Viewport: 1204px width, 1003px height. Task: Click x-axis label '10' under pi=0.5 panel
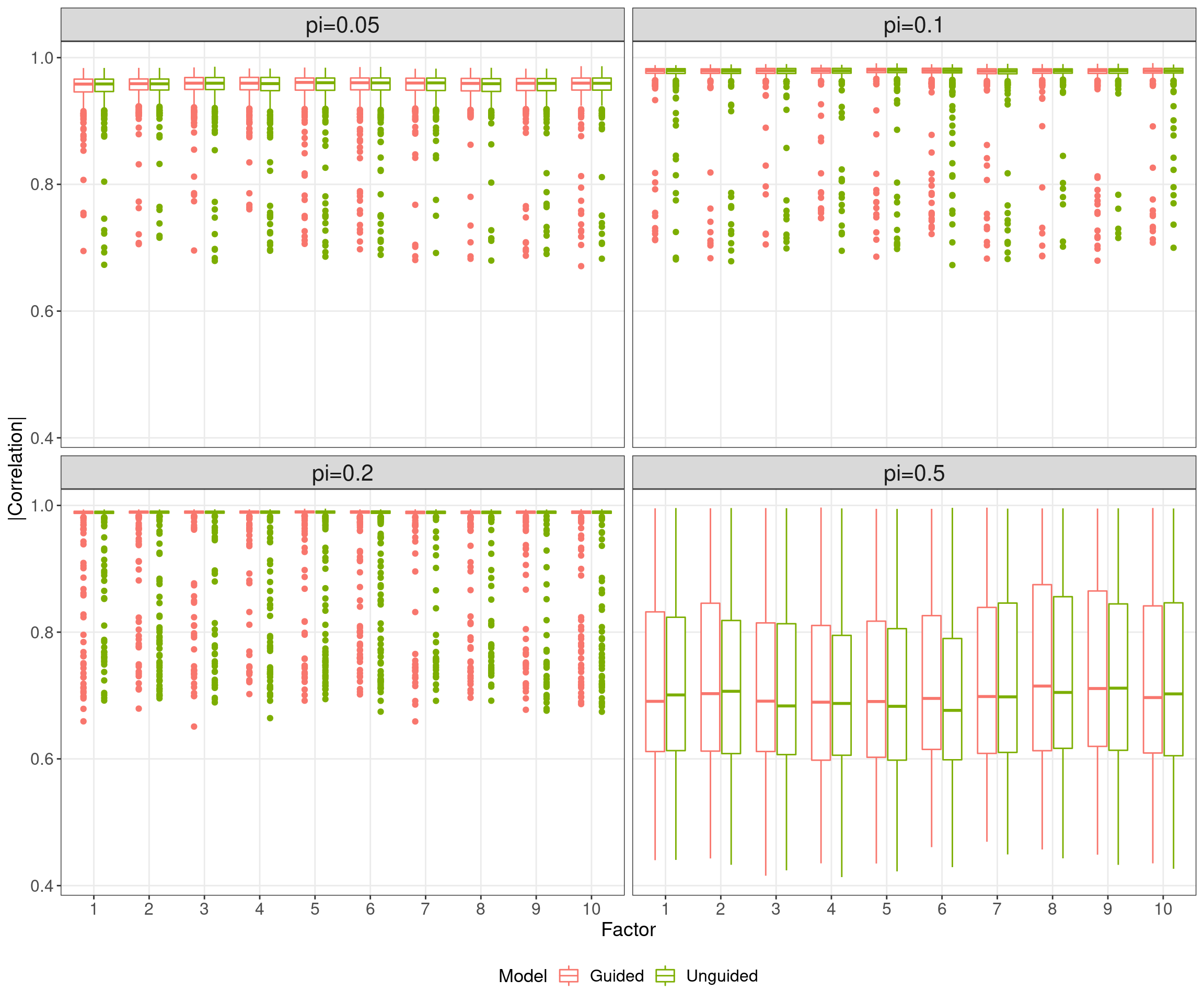1163,909
